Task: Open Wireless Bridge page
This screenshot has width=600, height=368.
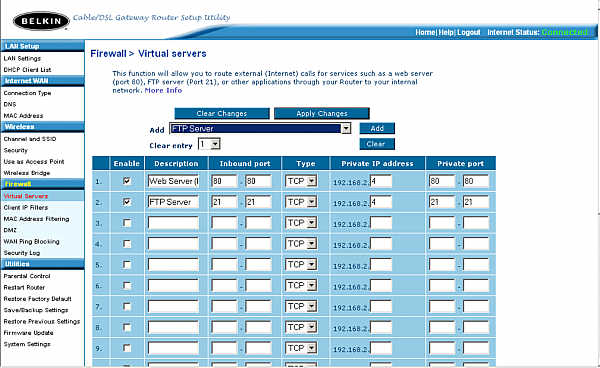Action: click(27, 173)
